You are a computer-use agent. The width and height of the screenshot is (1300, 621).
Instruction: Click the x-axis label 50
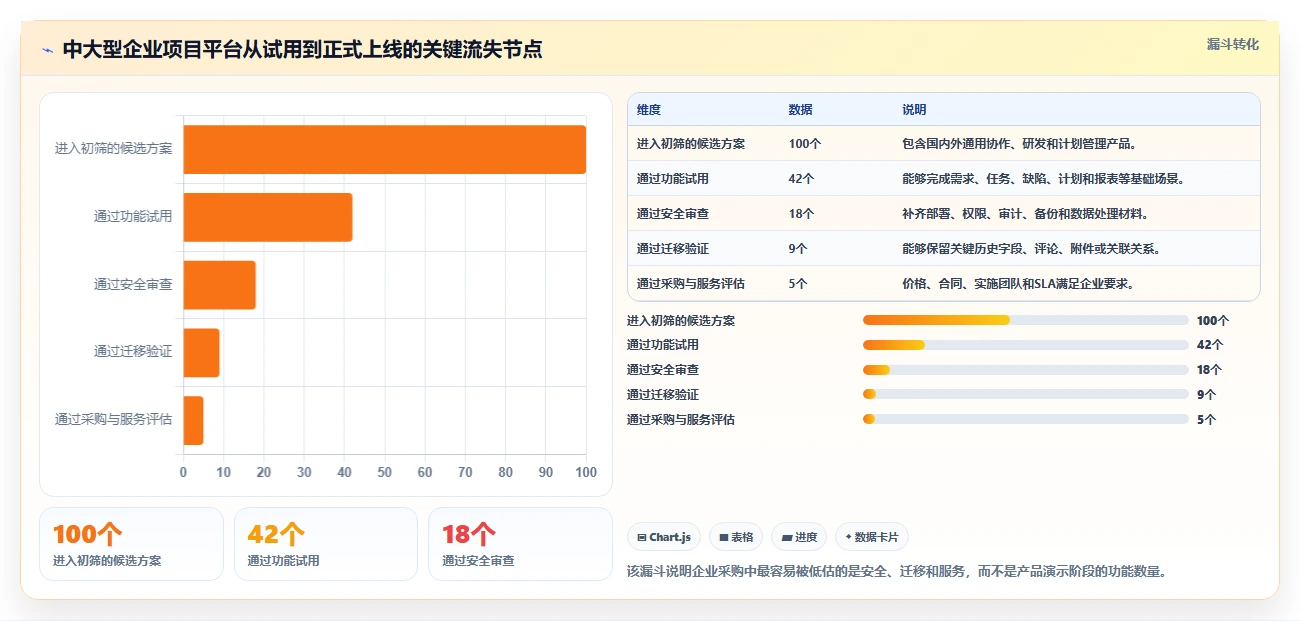pyautogui.click(x=384, y=472)
